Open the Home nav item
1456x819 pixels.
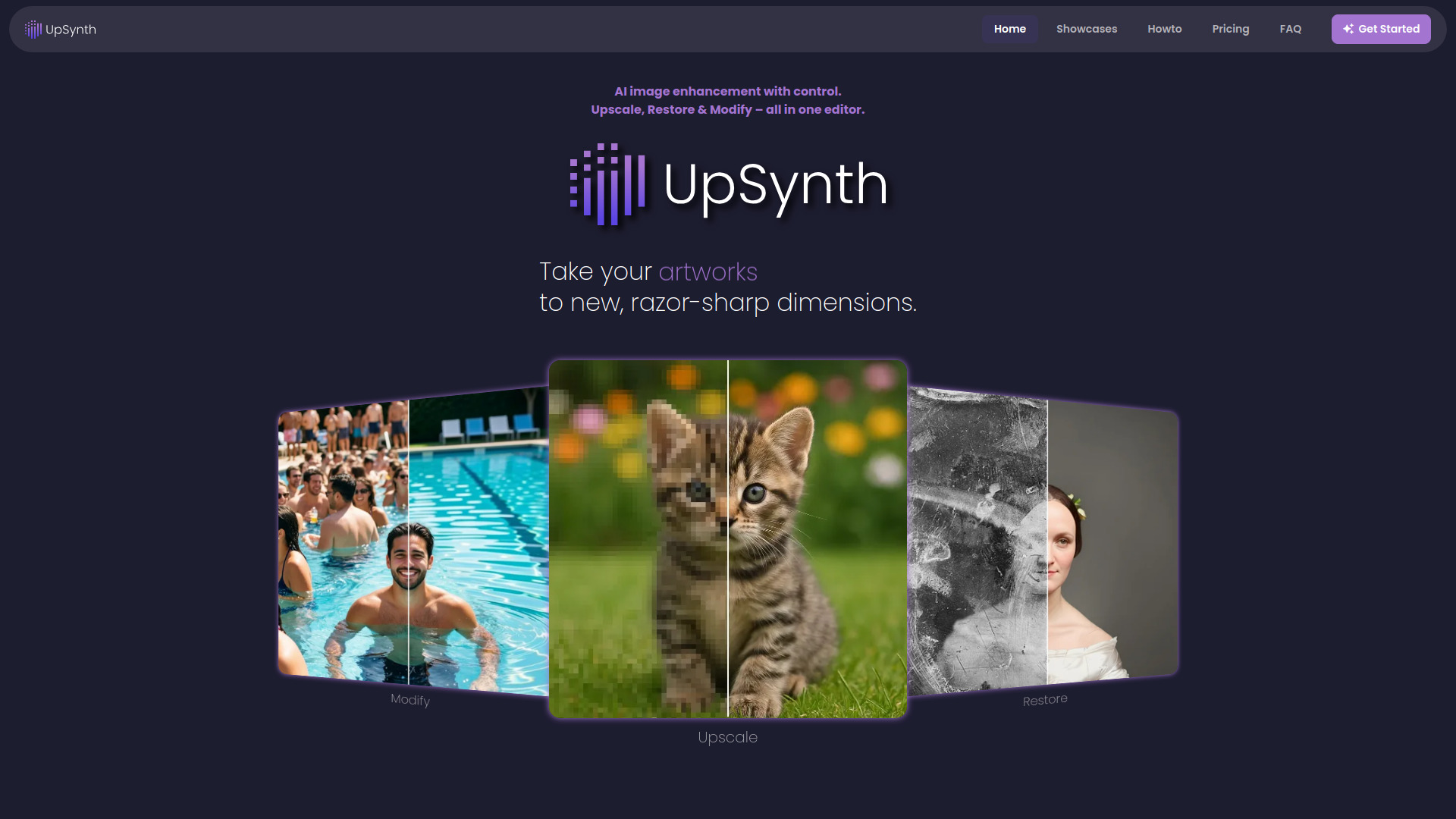pos(1009,29)
